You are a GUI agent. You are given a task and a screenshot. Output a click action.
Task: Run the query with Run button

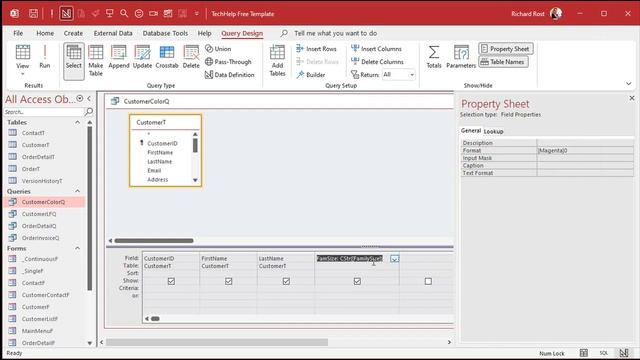[44, 56]
